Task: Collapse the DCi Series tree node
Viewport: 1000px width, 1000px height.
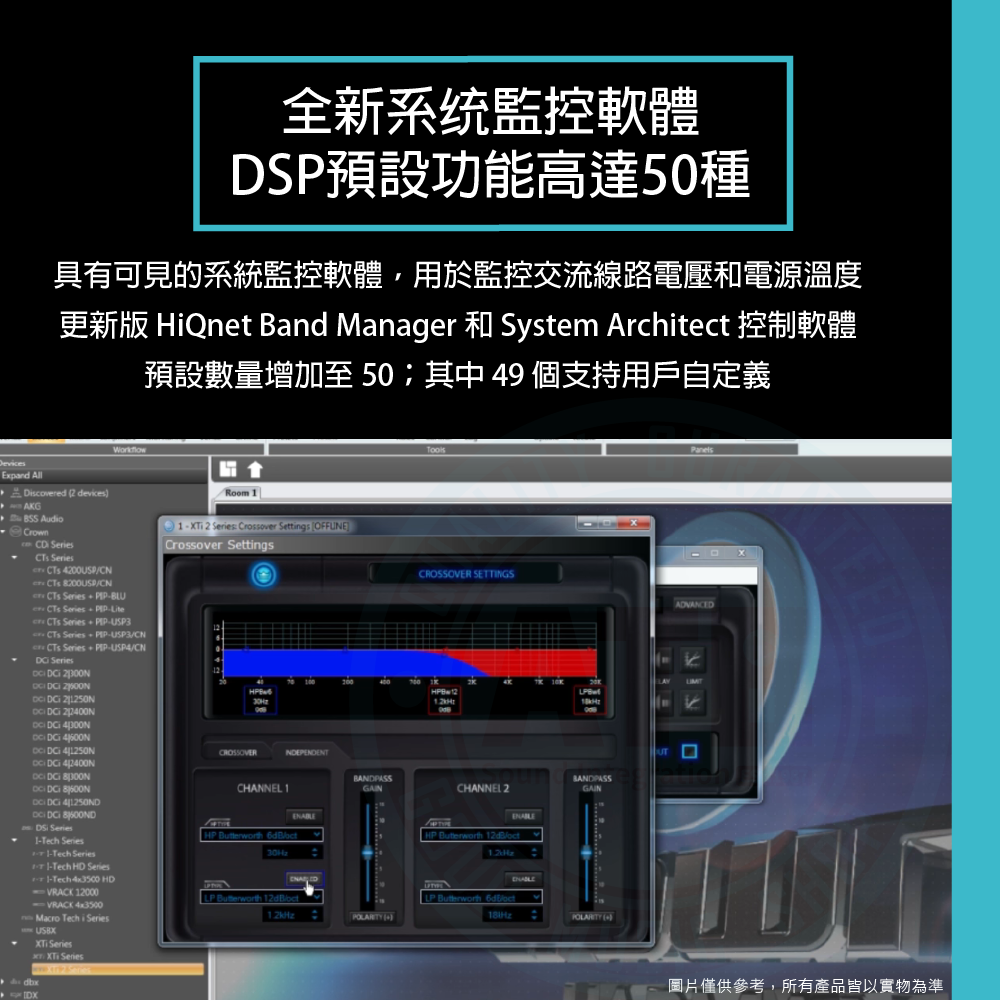Action: [15, 660]
